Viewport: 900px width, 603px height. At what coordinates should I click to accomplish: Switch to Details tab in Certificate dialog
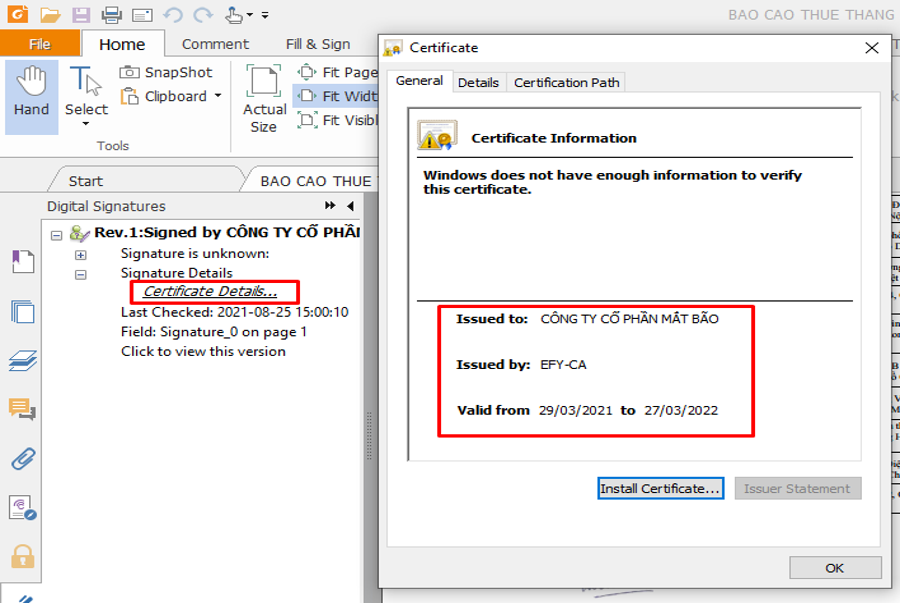[478, 83]
